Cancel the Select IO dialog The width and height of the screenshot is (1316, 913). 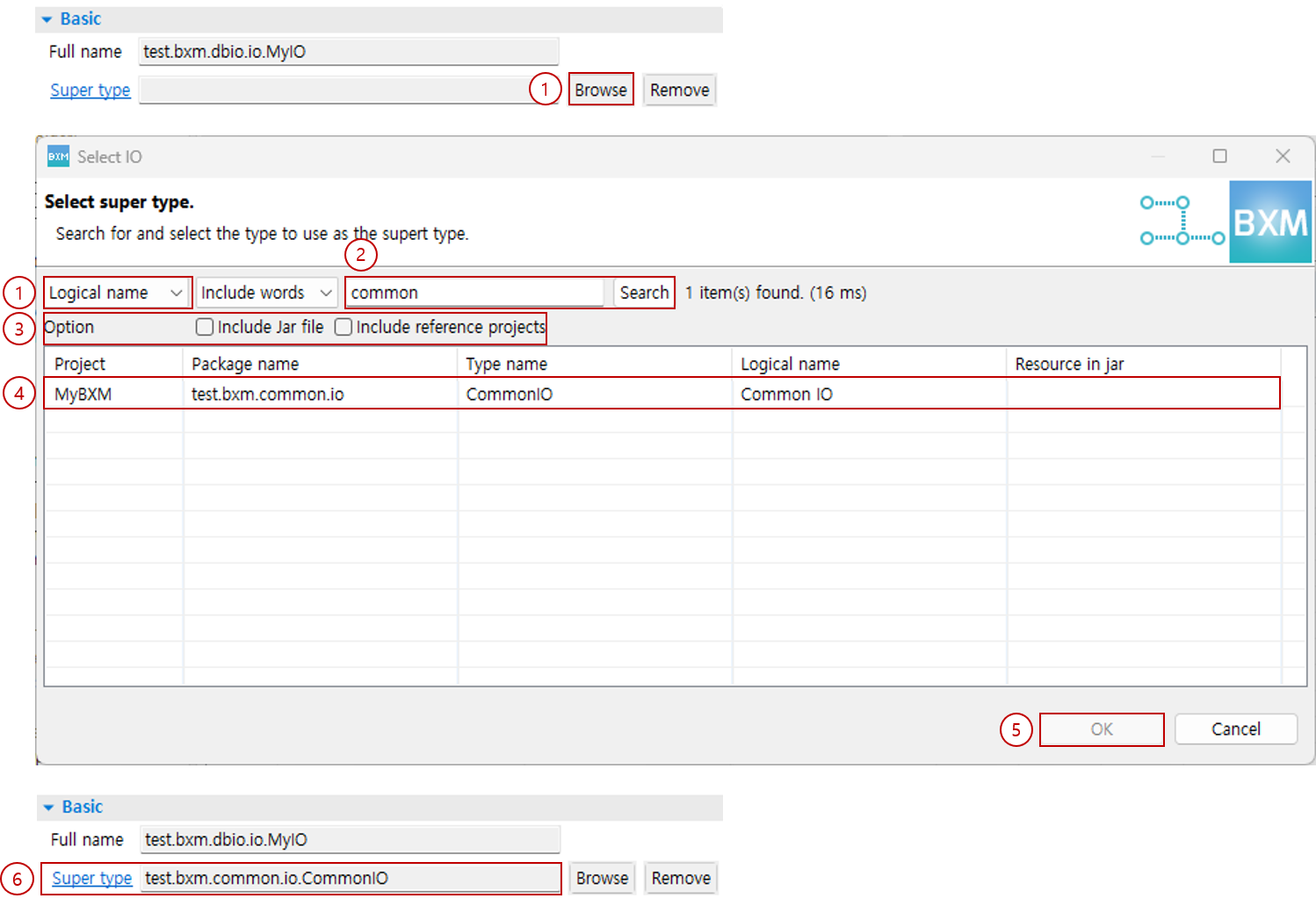pos(1235,729)
